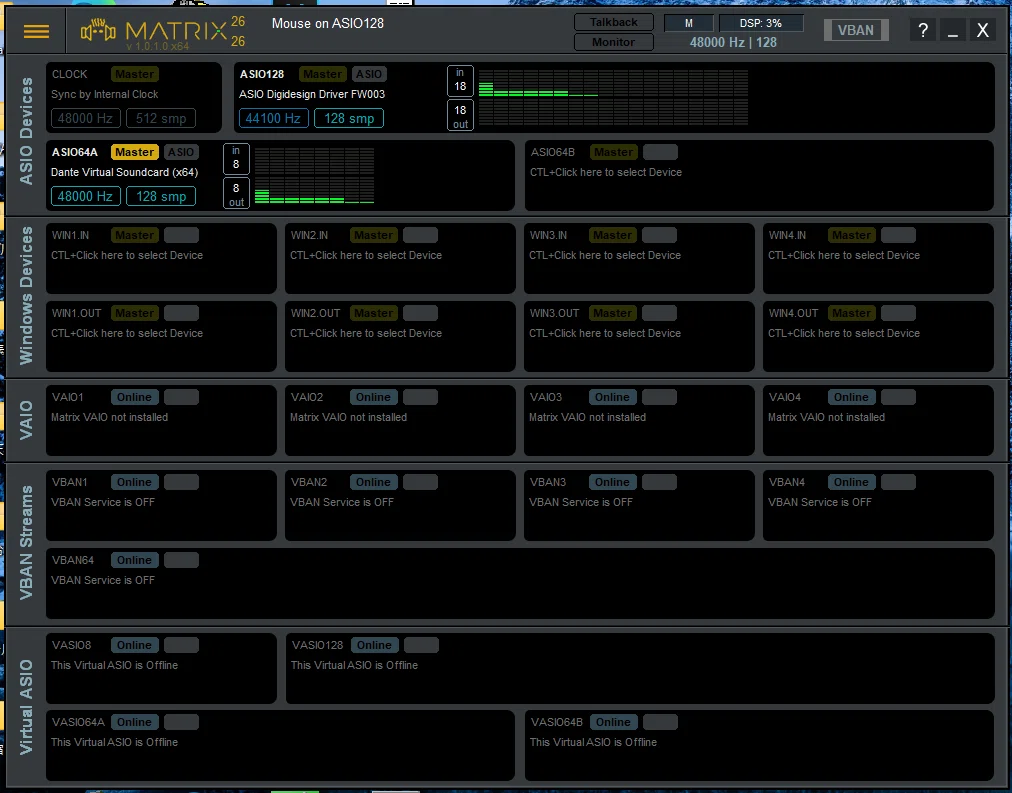
Task: Click the ASIO64A in 8 channel box
Action: (236, 159)
